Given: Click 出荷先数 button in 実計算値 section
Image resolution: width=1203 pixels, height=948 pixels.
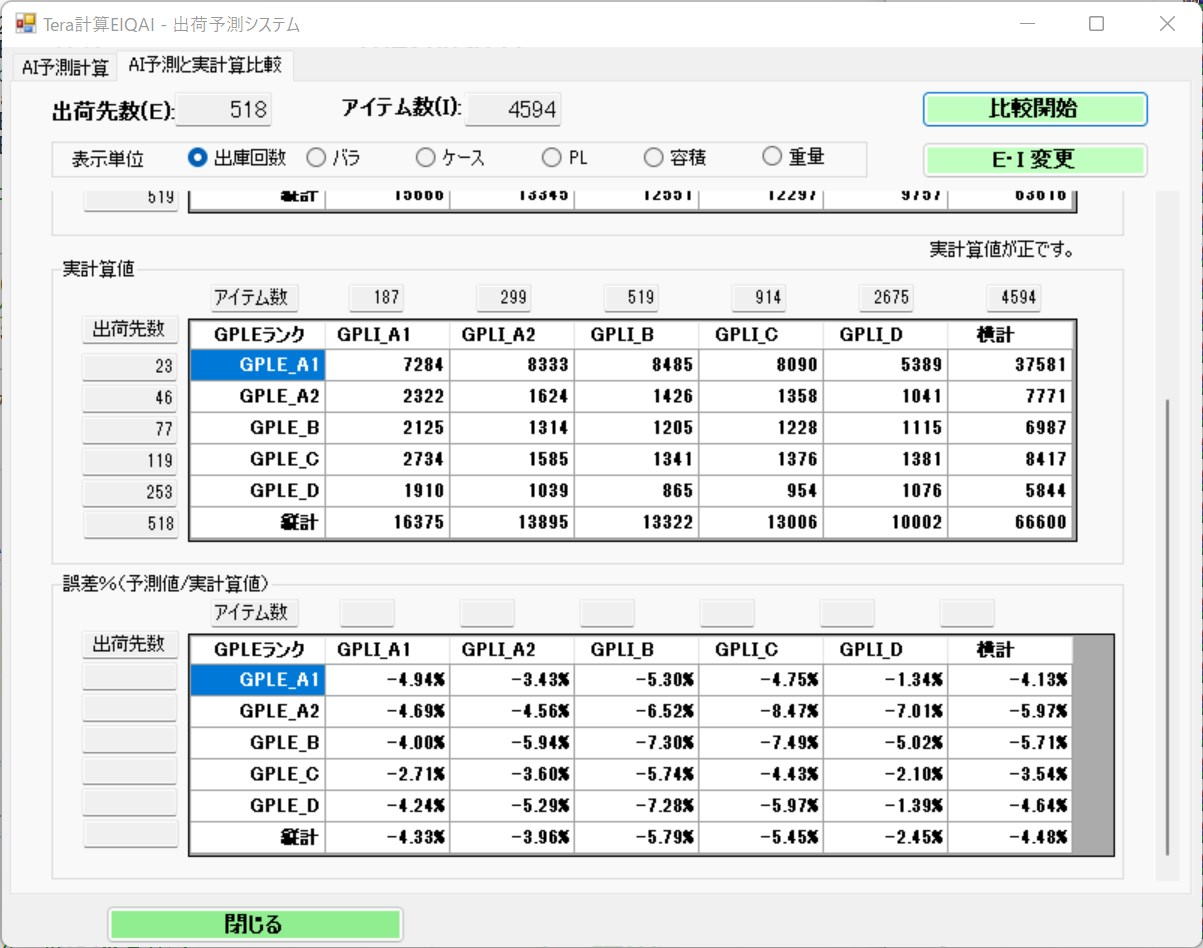Looking at the screenshot, I should pyautogui.click(x=129, y=329).
